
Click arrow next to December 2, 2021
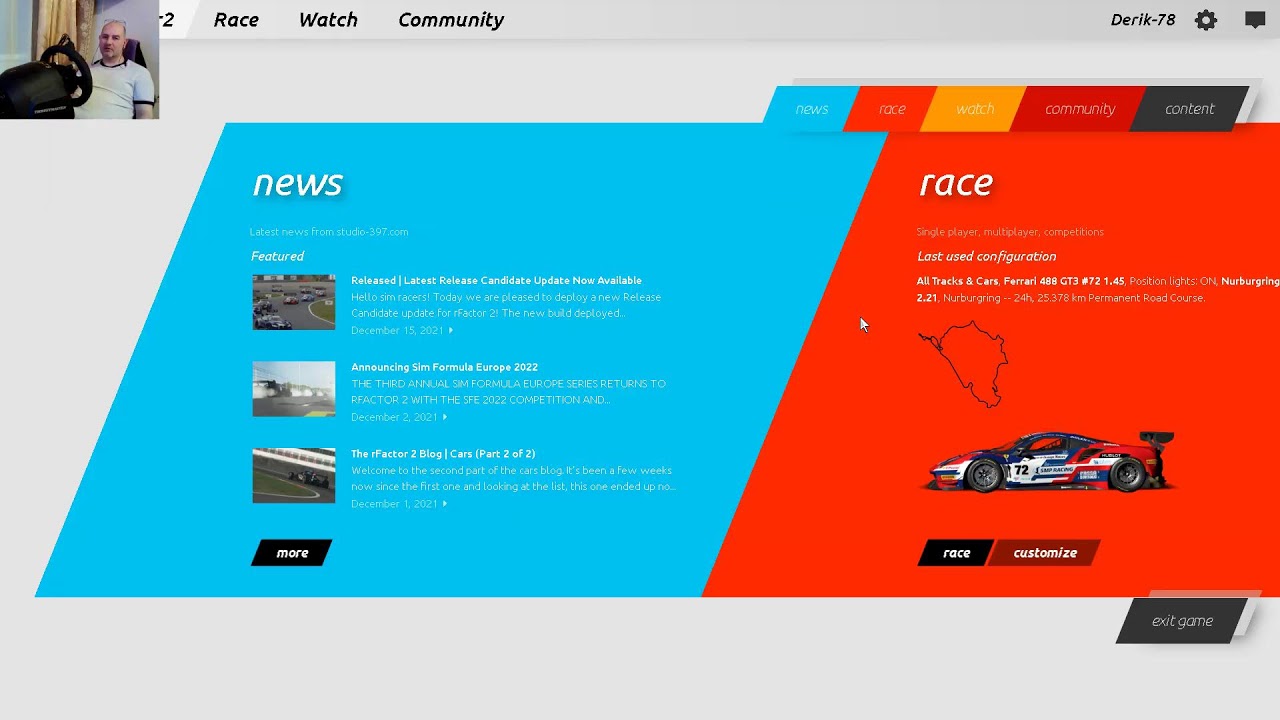(x=445, y=417)
